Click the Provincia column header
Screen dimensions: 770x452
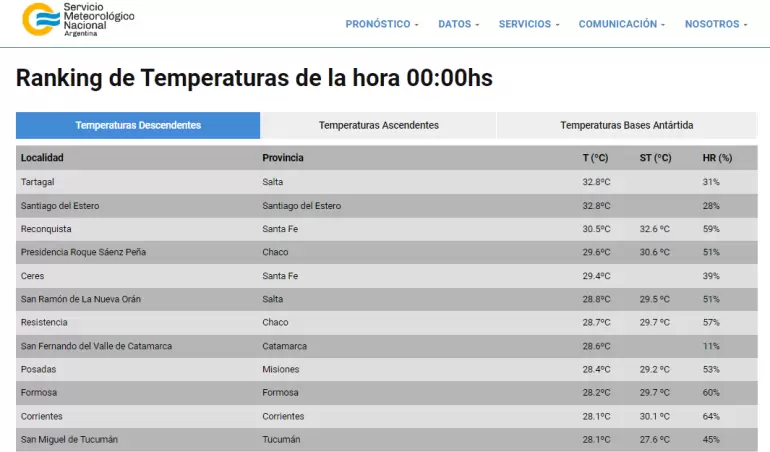tap(283, 158)
